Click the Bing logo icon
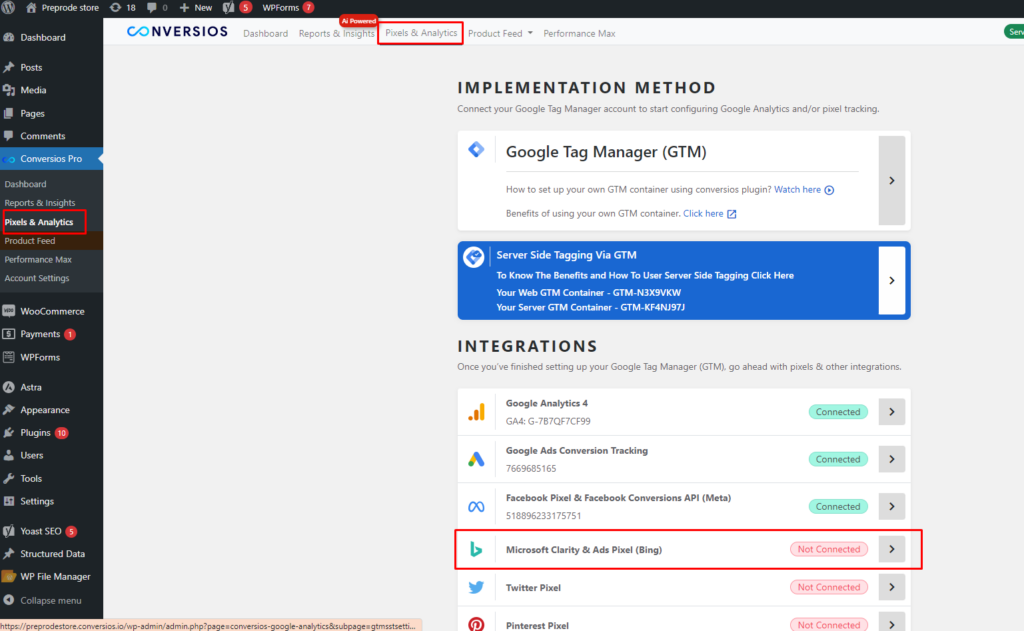Viewport: 1024px width, 631px height. coord(476,549)
